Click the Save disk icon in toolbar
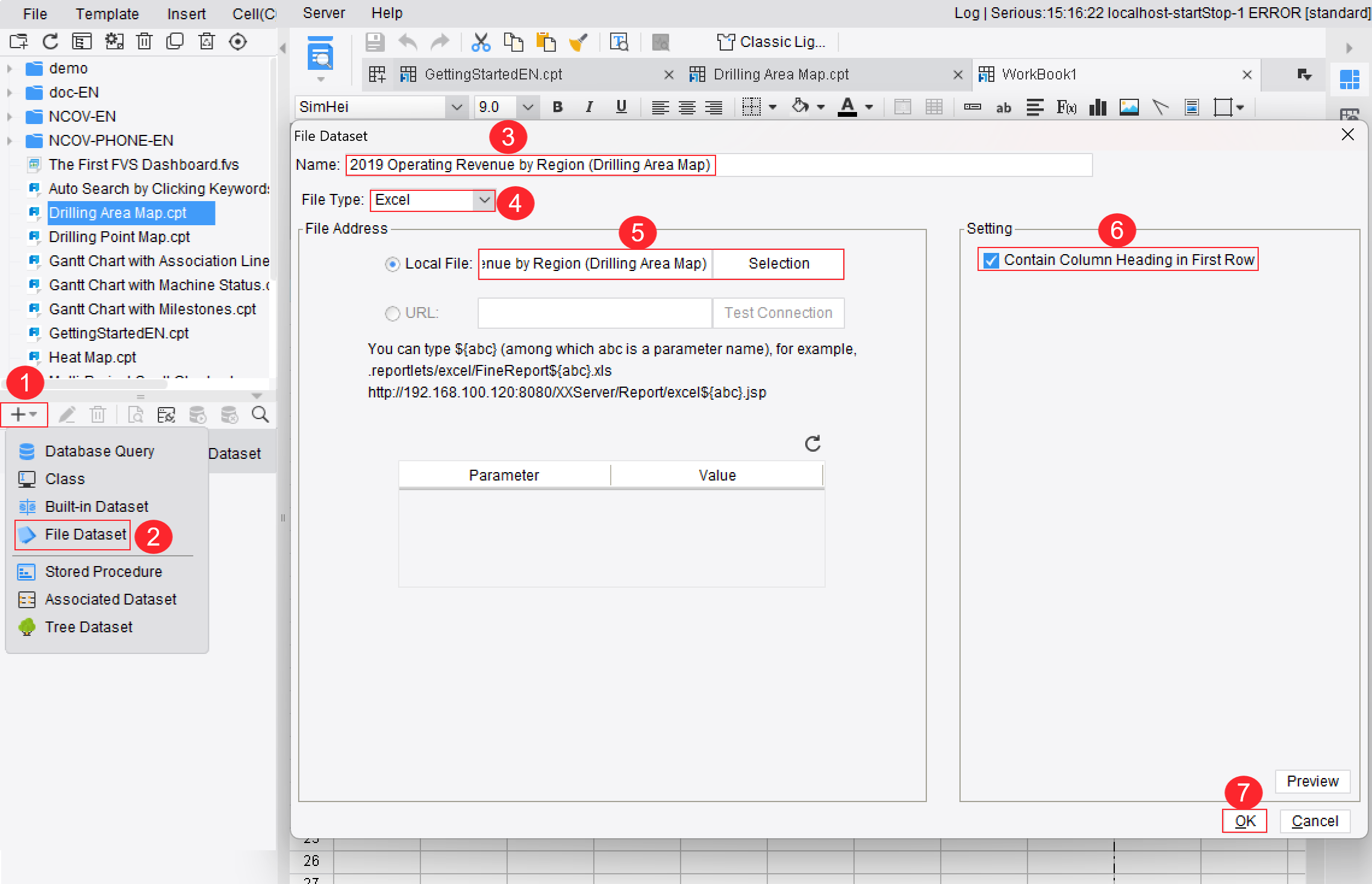The width and height of the screenshot is (1372, 884). click(x=375, y=42)
